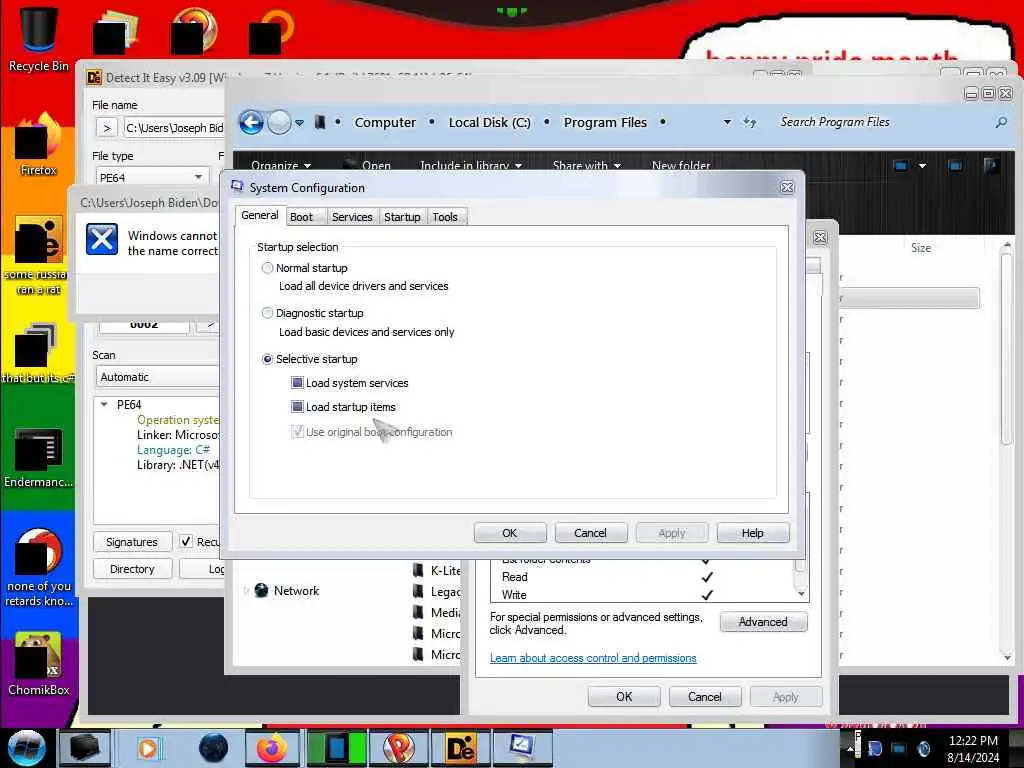Click Signatures button in Detect It Easy
The height and width of the screenshot is (768, 1024).
[132, 542]
